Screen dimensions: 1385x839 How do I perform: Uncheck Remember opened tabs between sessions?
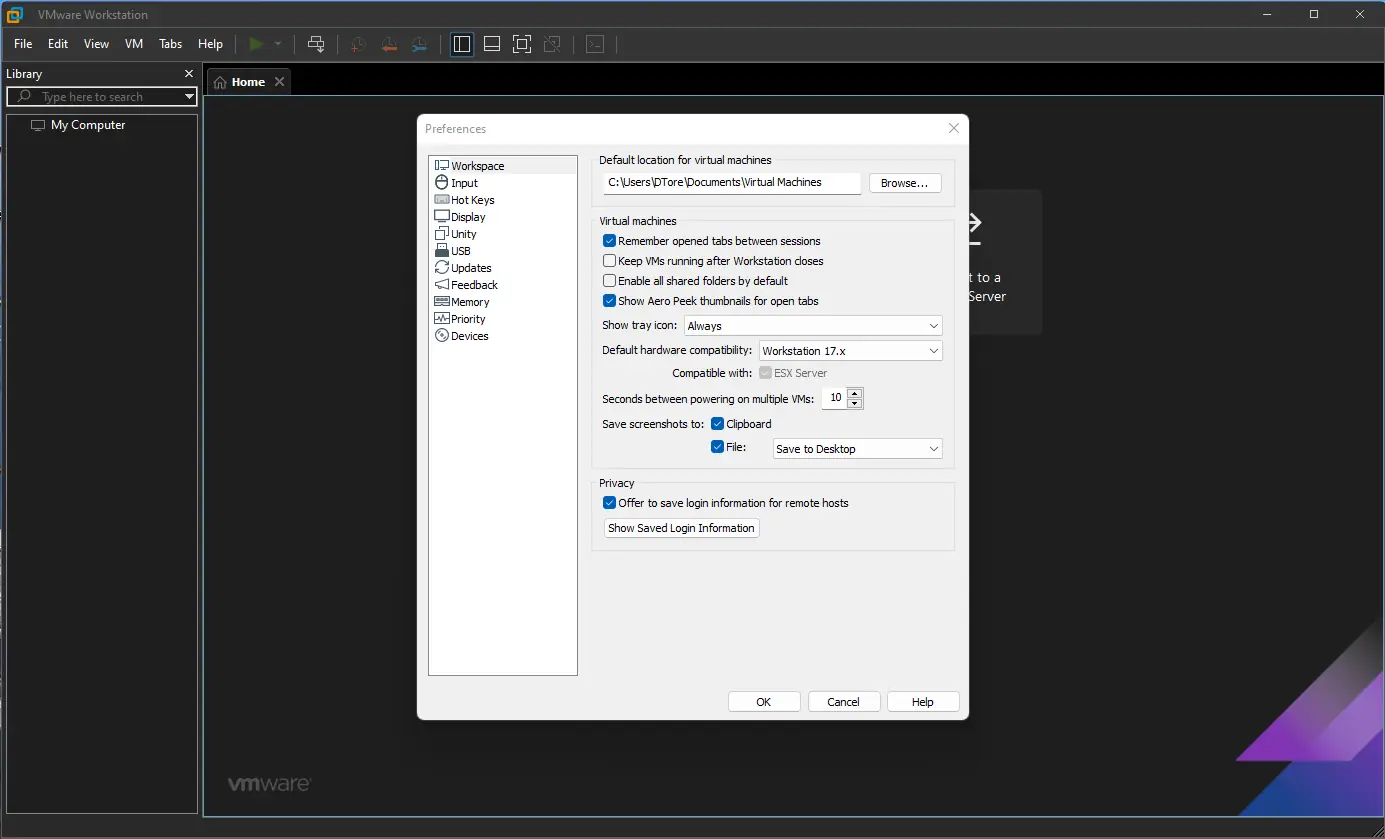click(x=609, y=241)
